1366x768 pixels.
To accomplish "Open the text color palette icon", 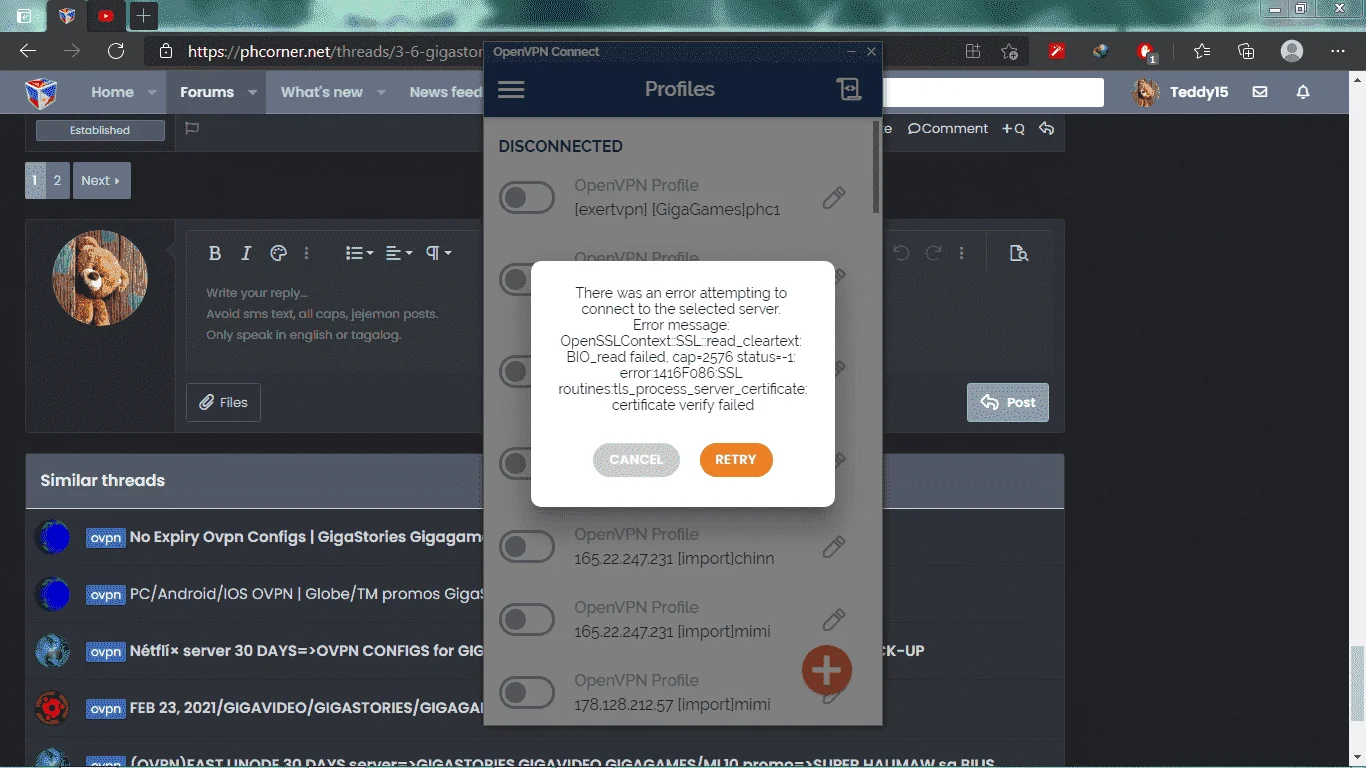I will point(279,253).
